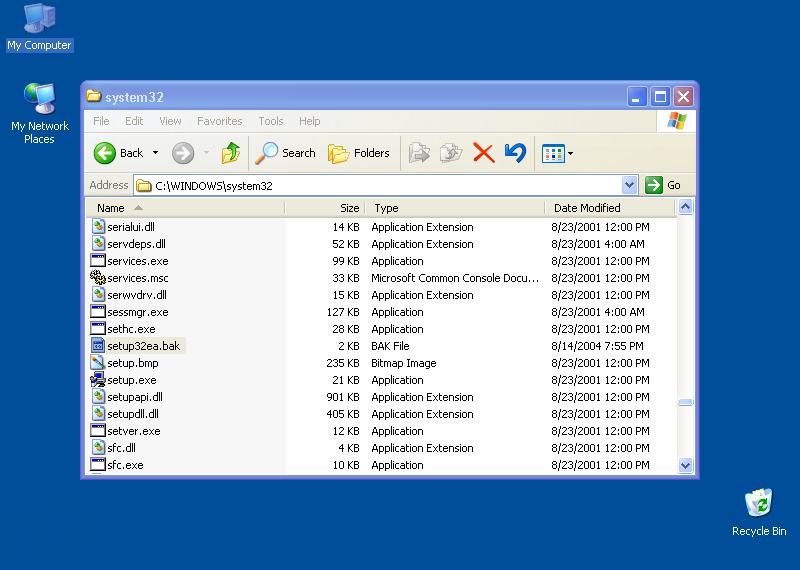
Task: Click the Move To toolbar icon
Action: click(419, 153)
